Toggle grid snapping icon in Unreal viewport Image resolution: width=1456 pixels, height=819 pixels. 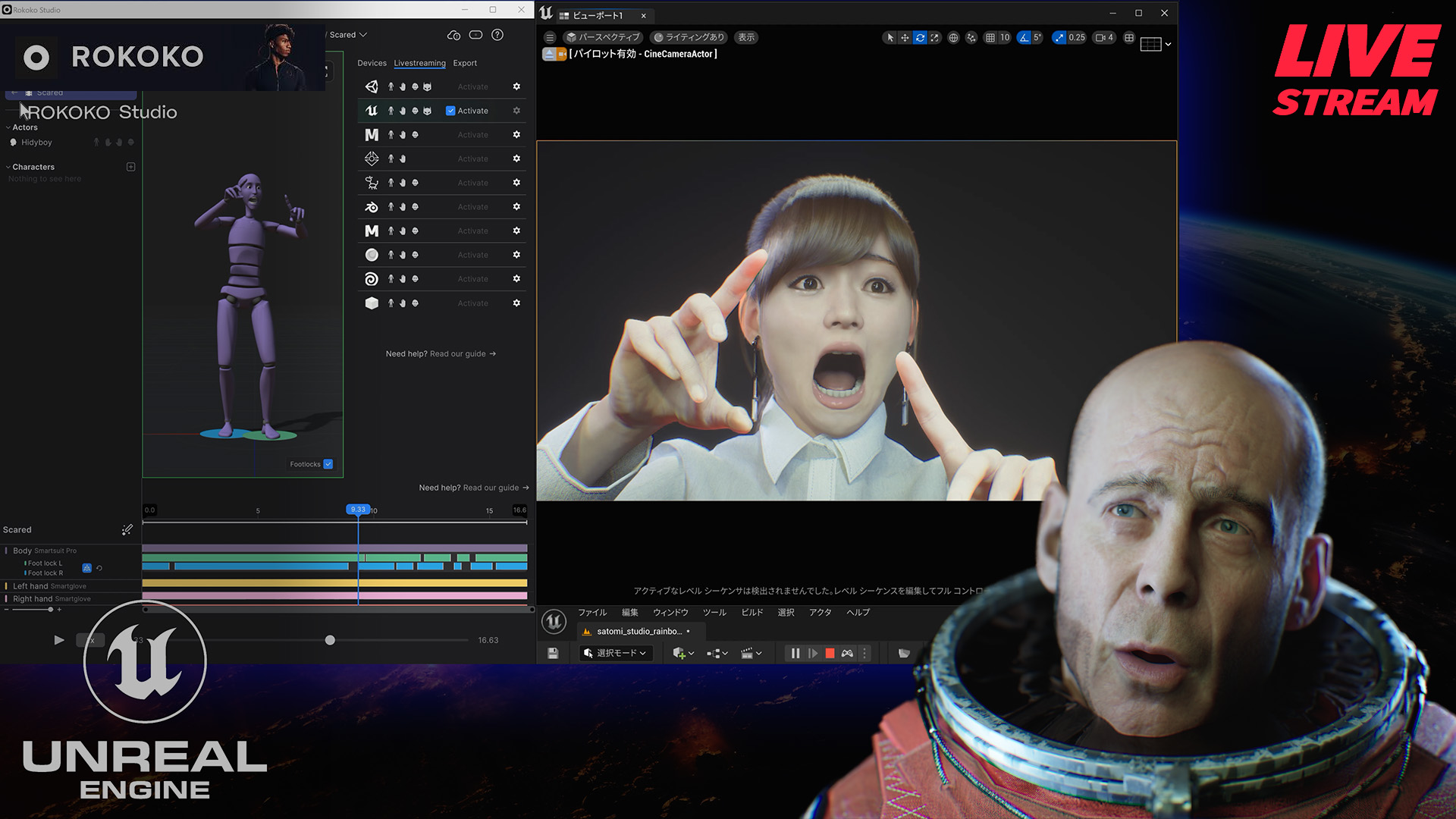990,37
